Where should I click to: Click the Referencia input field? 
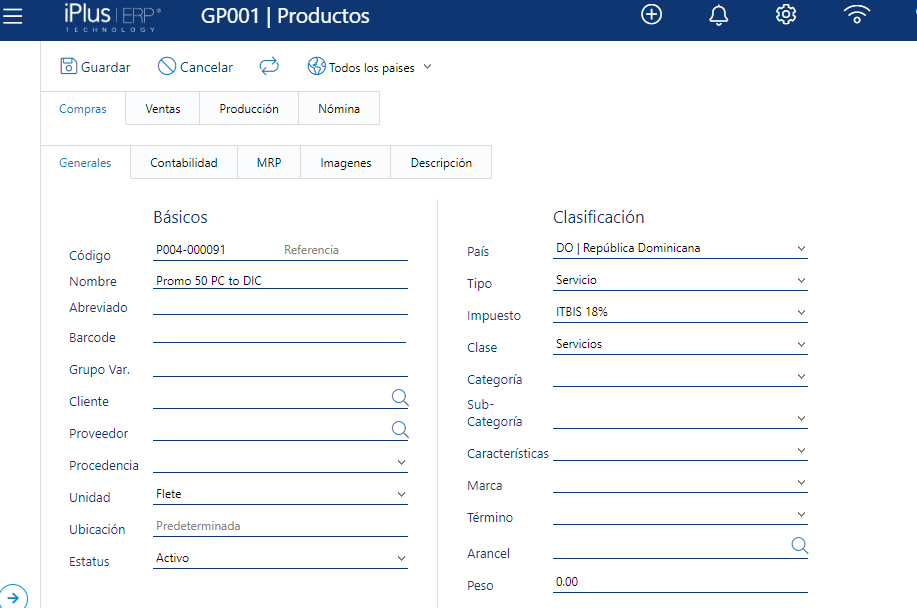point(345,250)
